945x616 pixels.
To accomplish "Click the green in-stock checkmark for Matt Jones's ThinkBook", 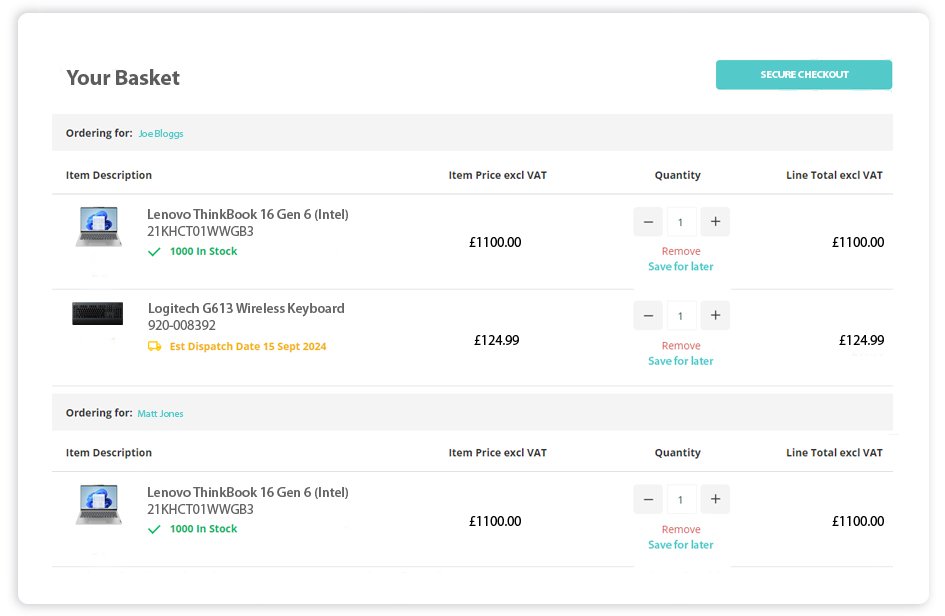I will click(154, 529).
